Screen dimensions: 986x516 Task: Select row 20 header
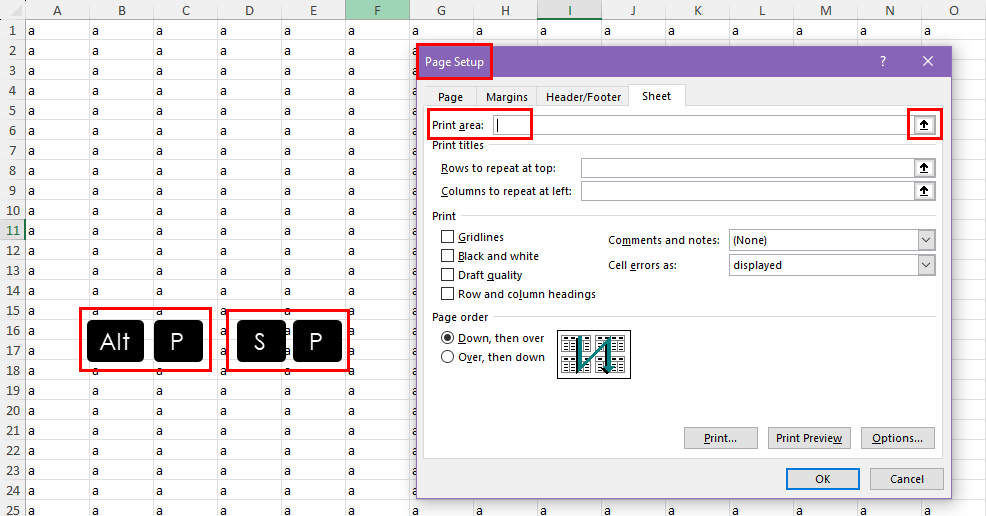coord(12,410)
